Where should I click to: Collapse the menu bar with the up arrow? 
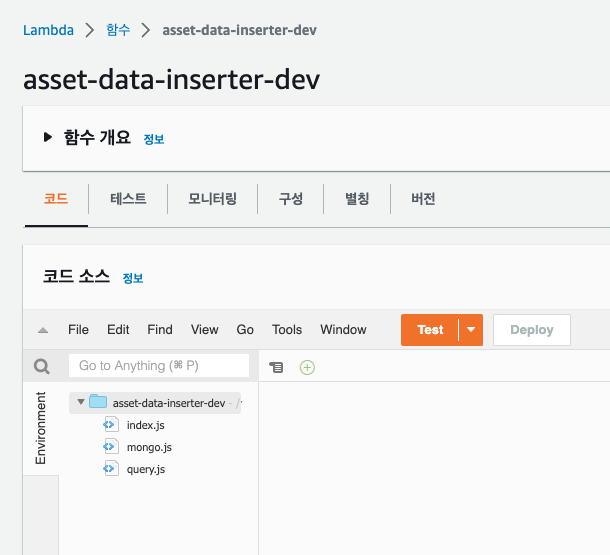[43, 330]
